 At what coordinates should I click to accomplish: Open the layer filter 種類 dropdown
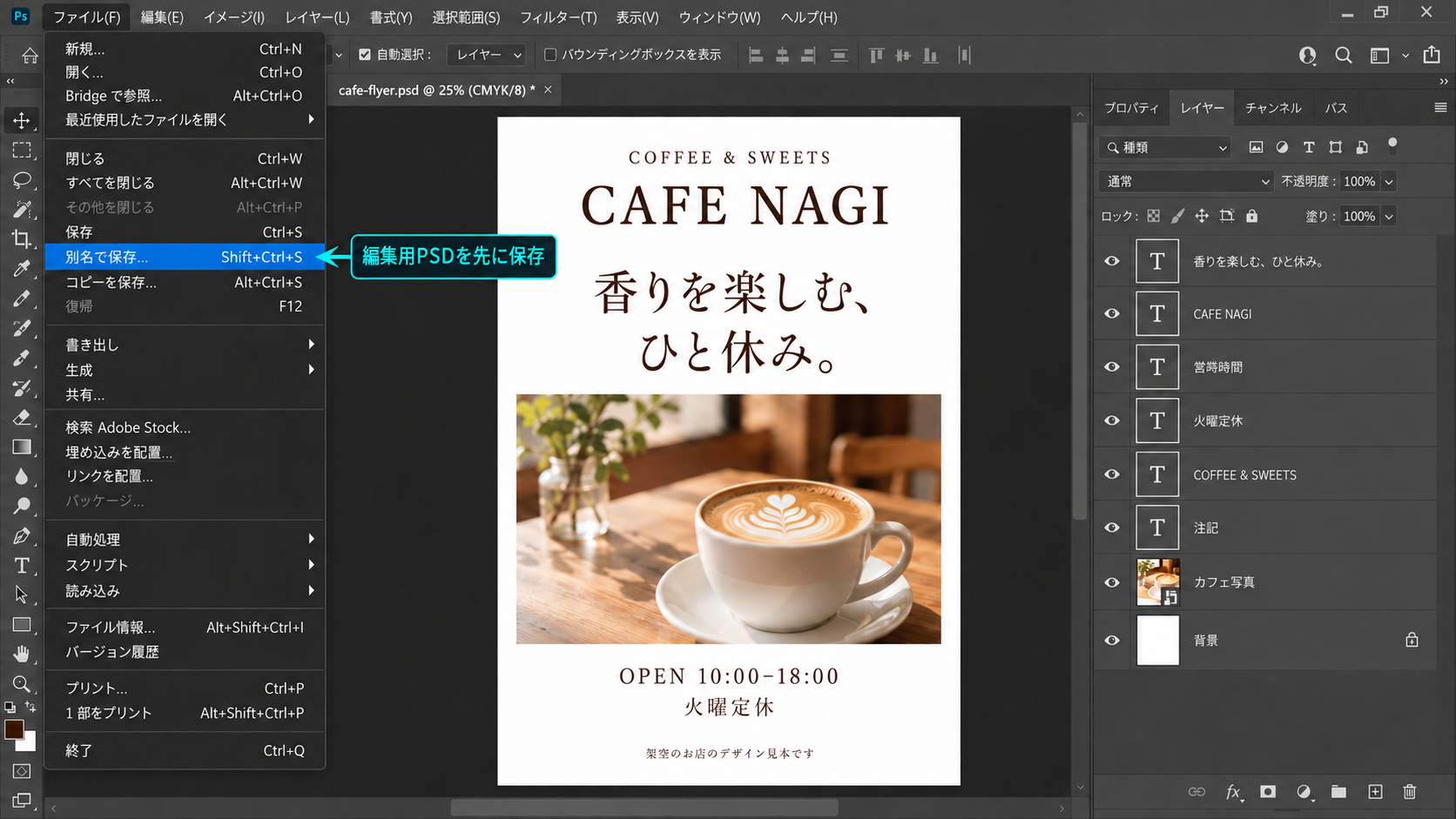tap(1165, 148)
